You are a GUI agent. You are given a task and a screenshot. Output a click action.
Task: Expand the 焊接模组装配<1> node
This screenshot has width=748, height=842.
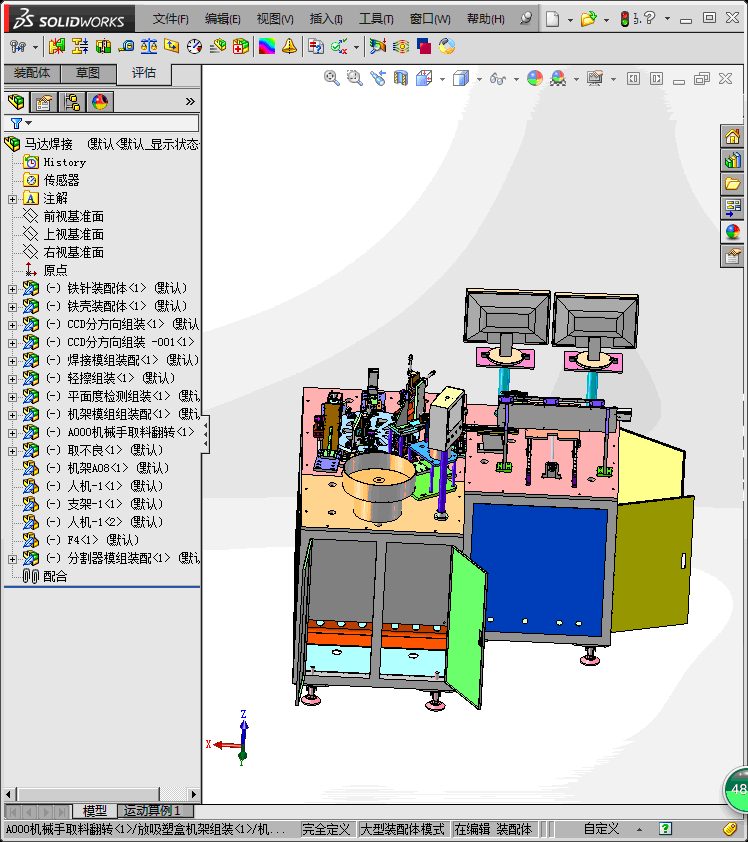(12, 361)
